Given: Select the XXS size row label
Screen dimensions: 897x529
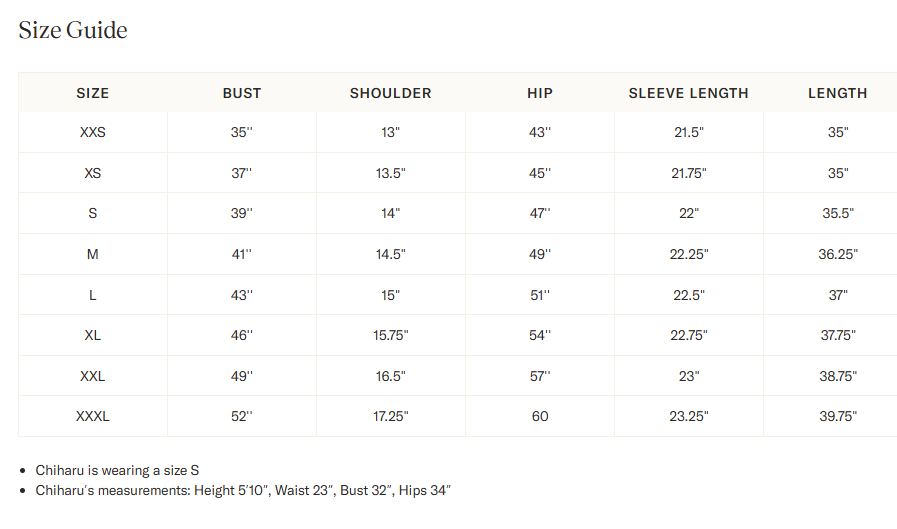Looking at the screenshot, I should pos(93,132).
